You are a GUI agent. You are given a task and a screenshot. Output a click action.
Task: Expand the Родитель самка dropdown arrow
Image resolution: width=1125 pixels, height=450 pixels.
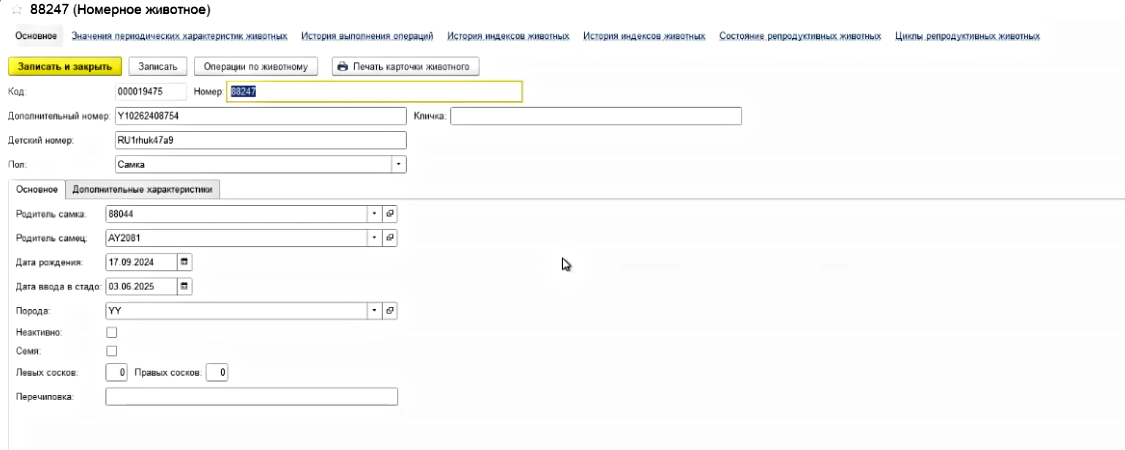coord(375,214)
